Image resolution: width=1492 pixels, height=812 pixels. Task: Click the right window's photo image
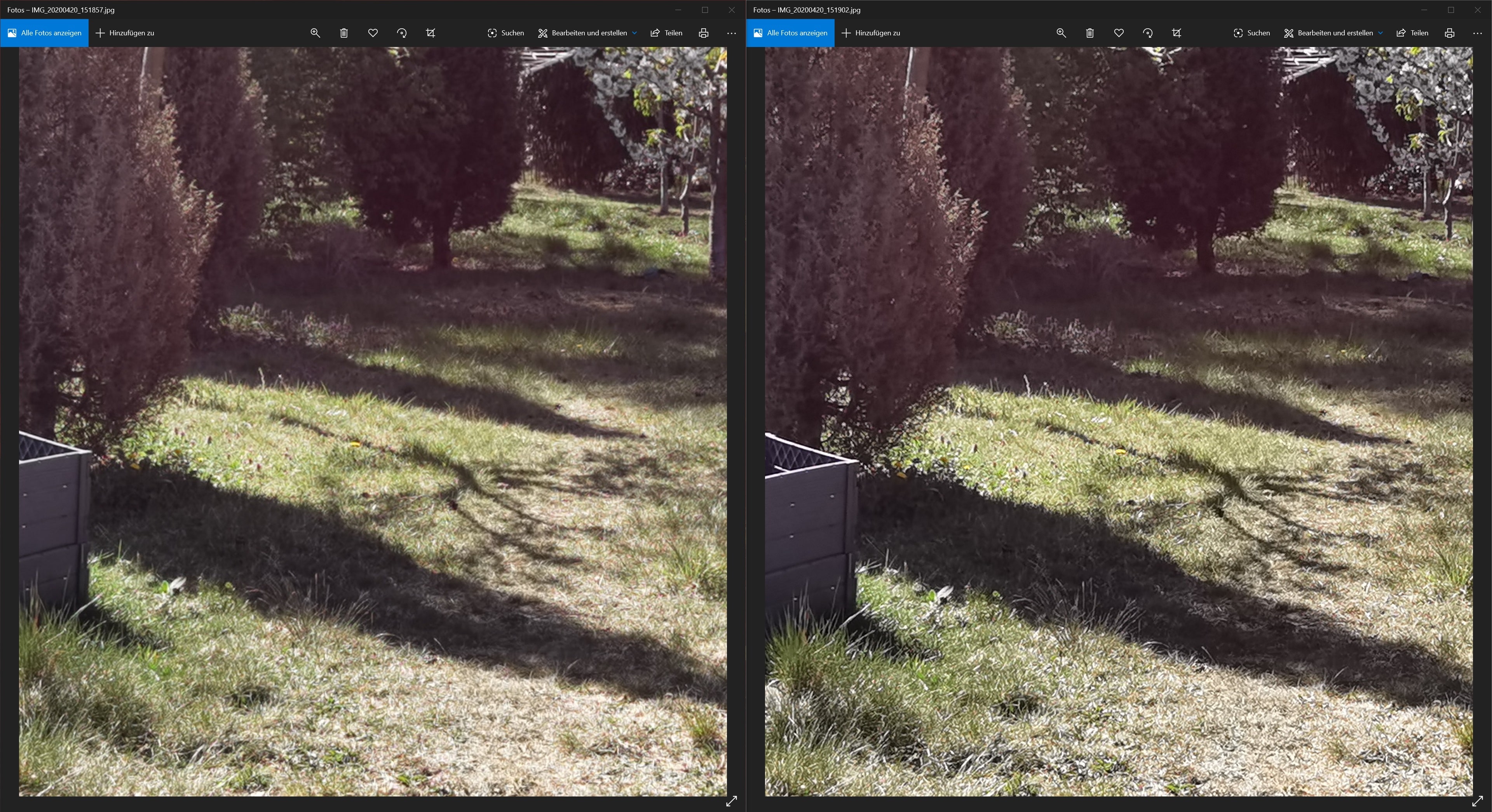[x=1119, y=421]
